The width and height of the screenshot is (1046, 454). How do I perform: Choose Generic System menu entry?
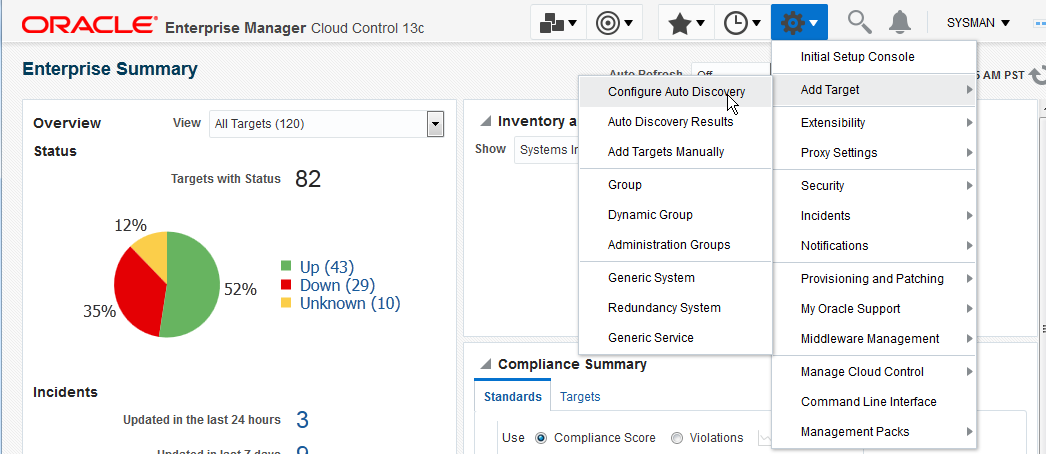tap(676, 277)
